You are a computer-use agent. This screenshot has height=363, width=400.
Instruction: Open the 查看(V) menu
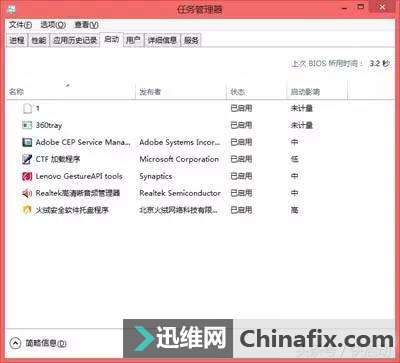(x=86, y=25)
